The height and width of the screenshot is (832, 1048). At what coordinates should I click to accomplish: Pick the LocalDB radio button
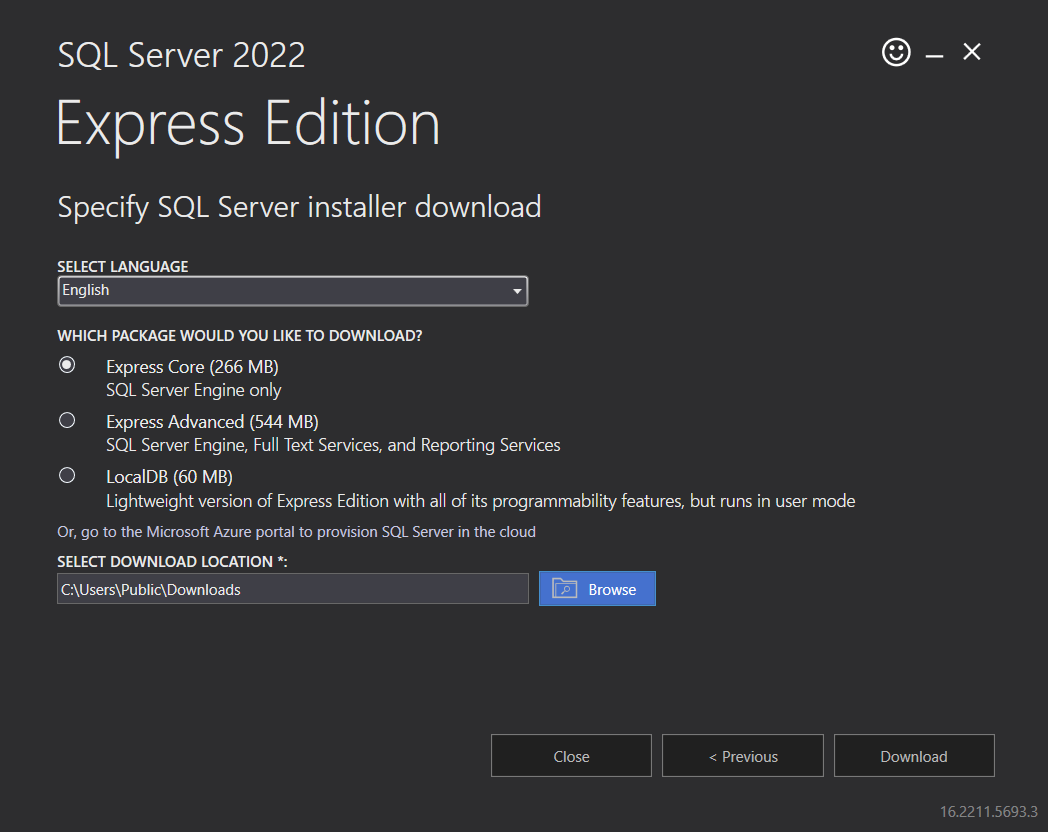click(67, 475)
